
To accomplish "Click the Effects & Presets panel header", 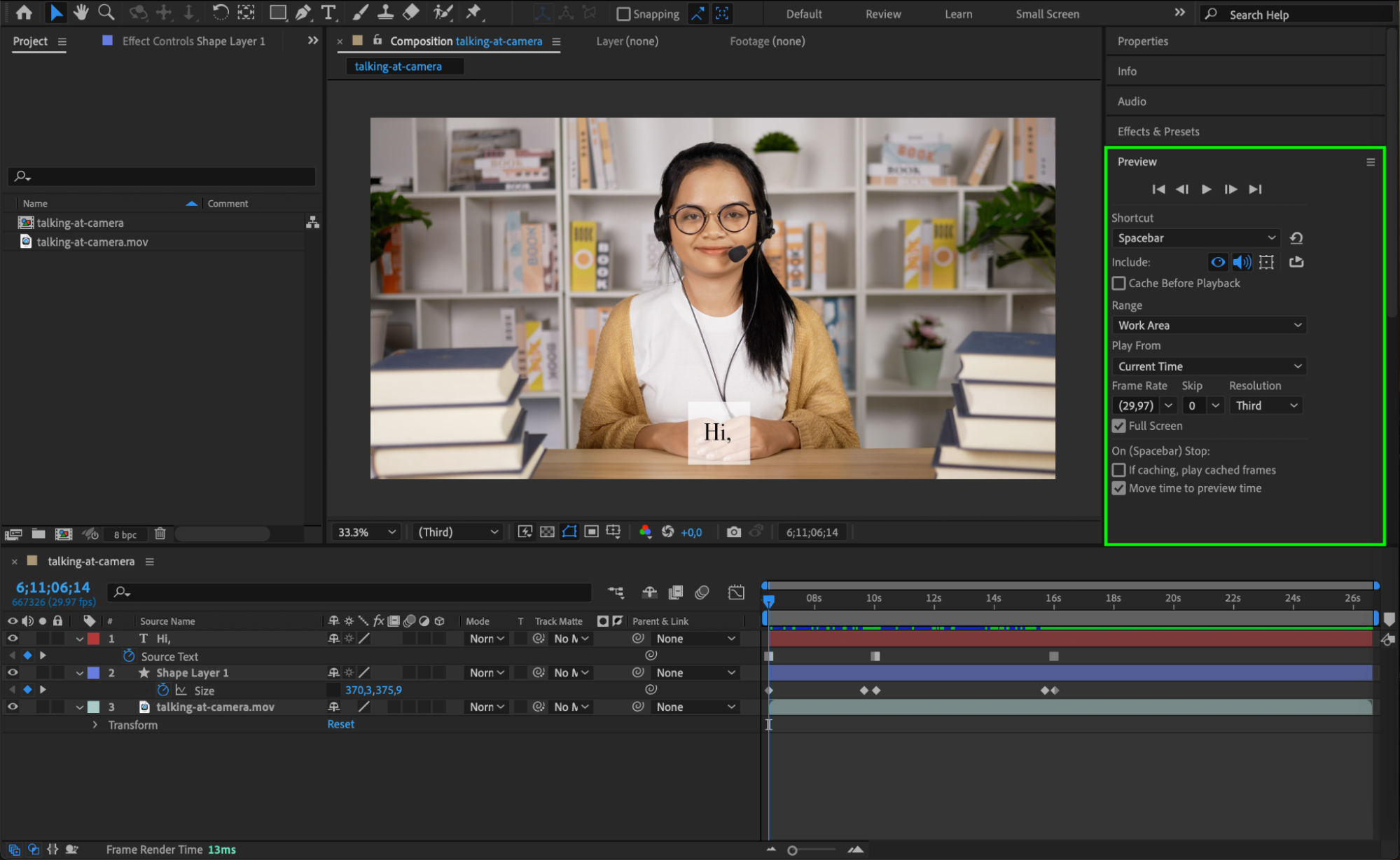I will coord(1158,132).
